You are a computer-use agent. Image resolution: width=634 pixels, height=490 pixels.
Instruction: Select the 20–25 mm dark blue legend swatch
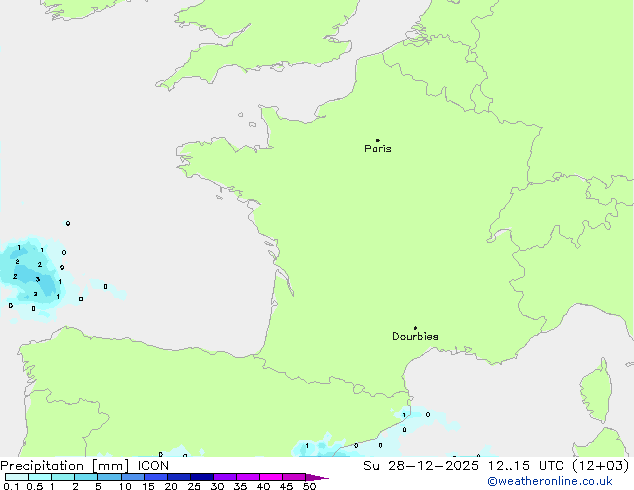coord(179,477)
